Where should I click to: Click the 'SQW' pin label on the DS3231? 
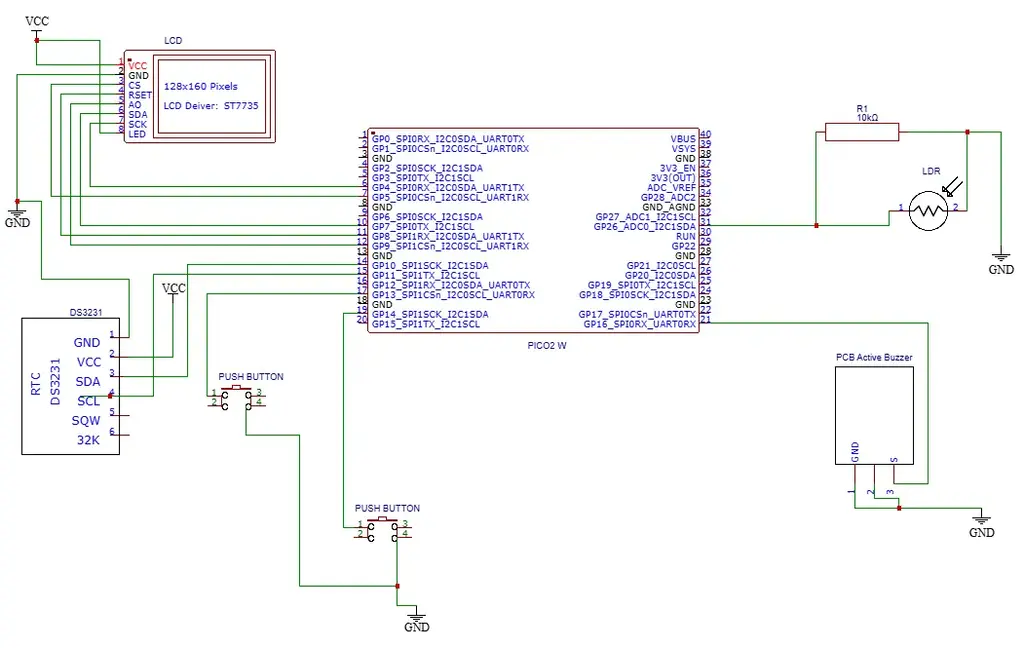click(86, 421)
